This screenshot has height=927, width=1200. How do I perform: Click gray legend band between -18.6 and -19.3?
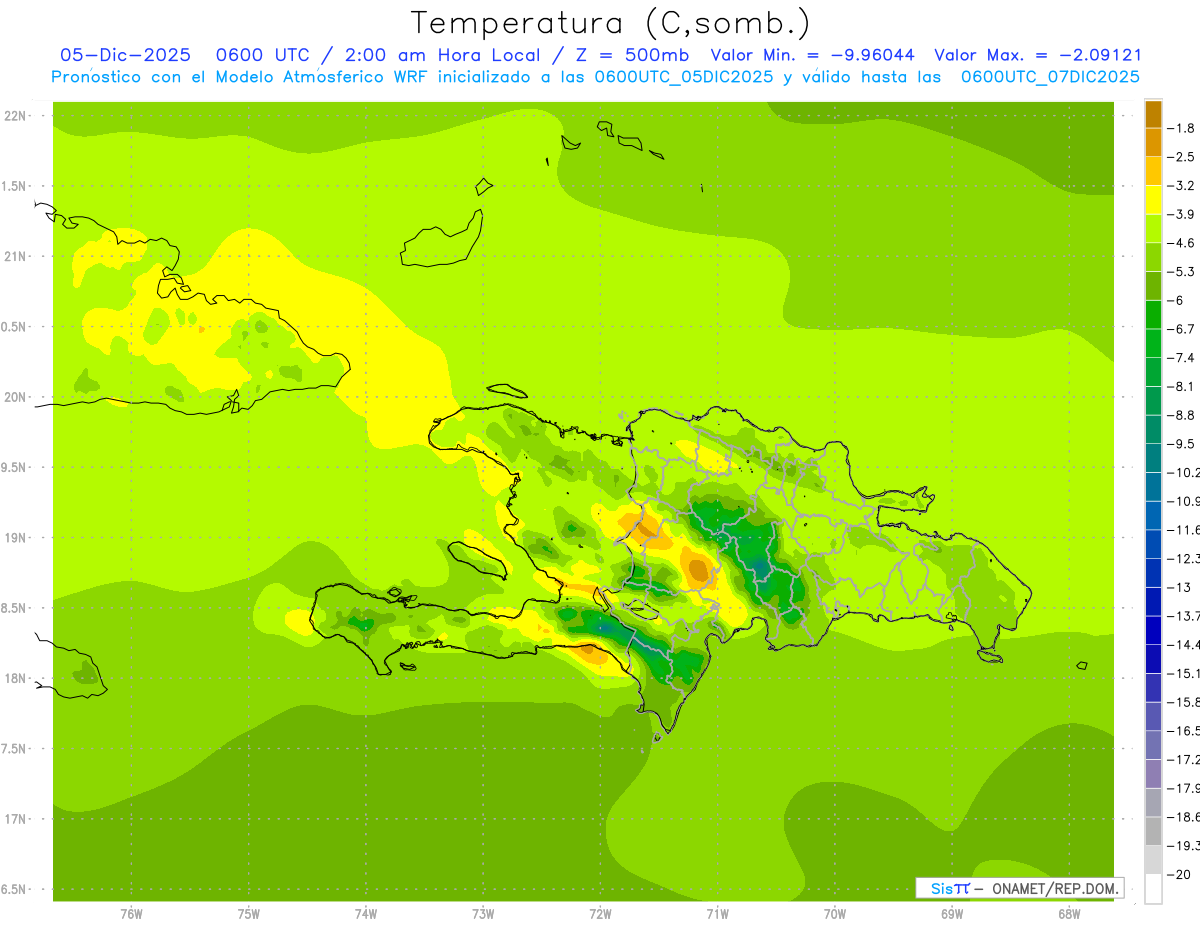pyautogui.click(x=1153, y=831)
